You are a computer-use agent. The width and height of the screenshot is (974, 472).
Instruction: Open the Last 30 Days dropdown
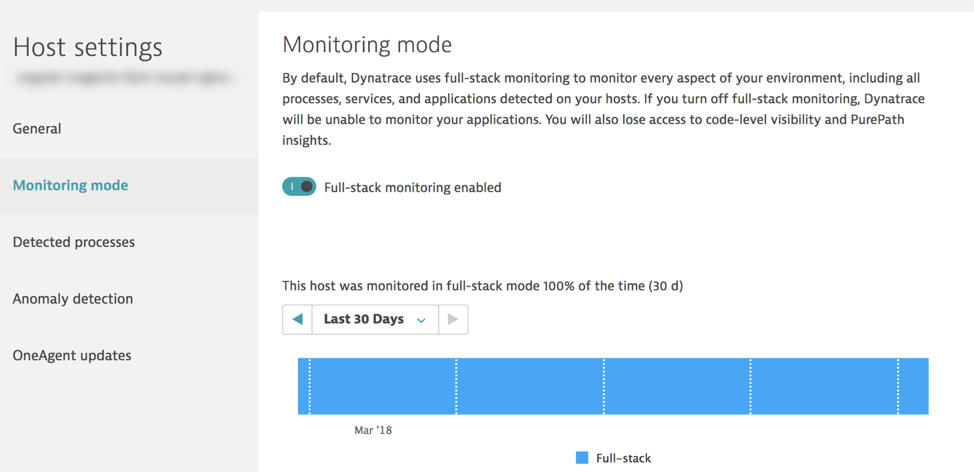[375, 319]
